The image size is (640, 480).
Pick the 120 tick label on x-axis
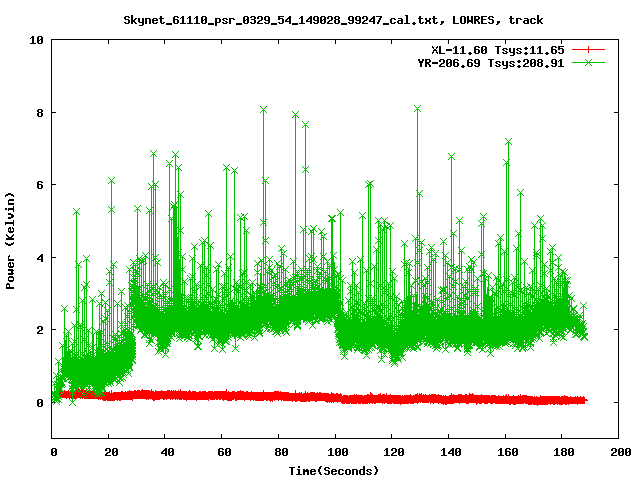coord(394,452)
